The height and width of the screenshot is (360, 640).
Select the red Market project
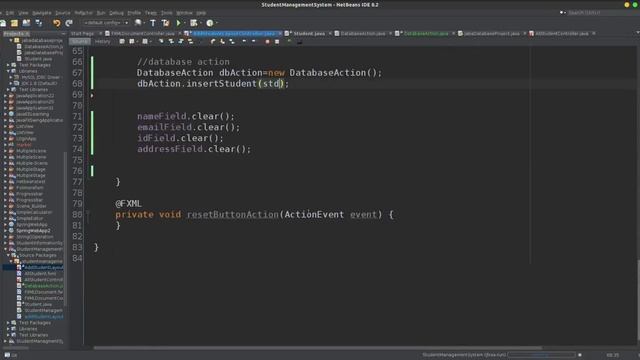24,144
